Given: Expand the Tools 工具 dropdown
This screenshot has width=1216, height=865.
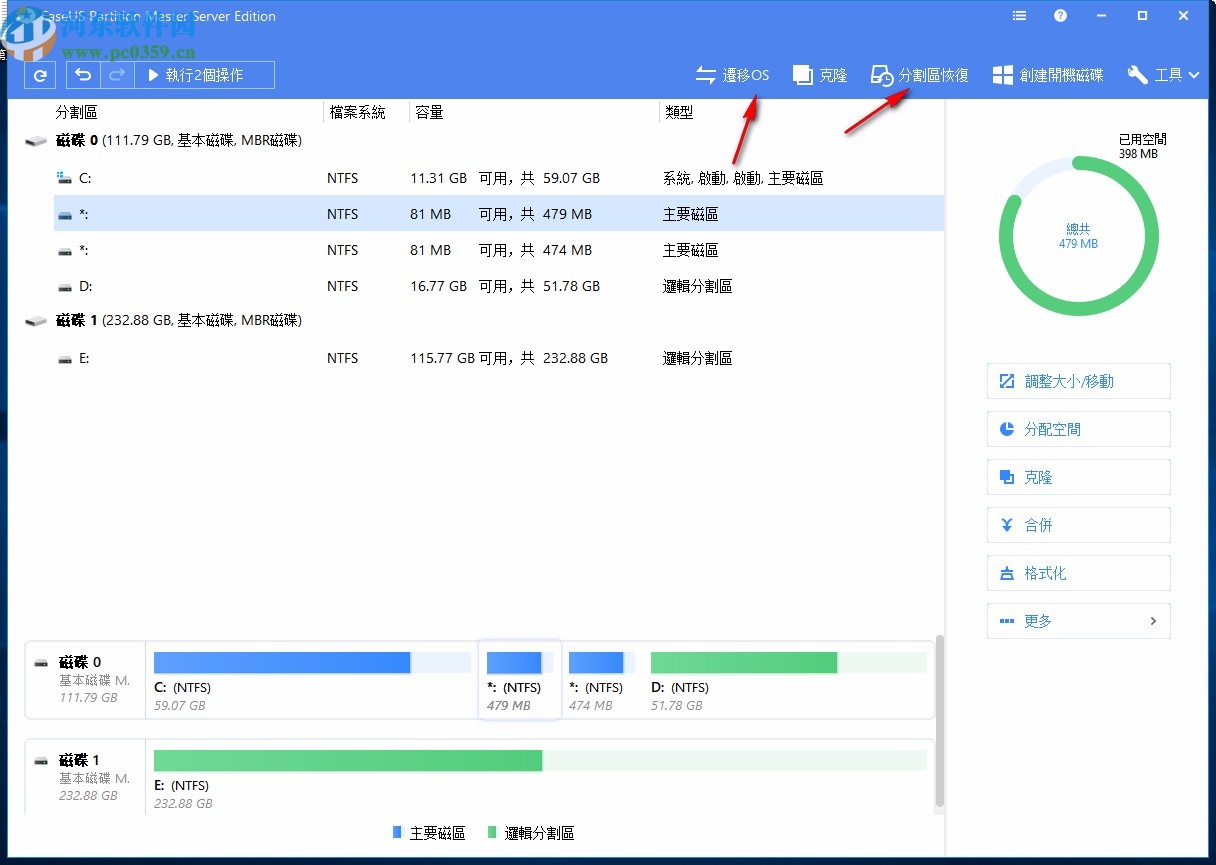Looking at the screenshot, I should (1164, 74).
